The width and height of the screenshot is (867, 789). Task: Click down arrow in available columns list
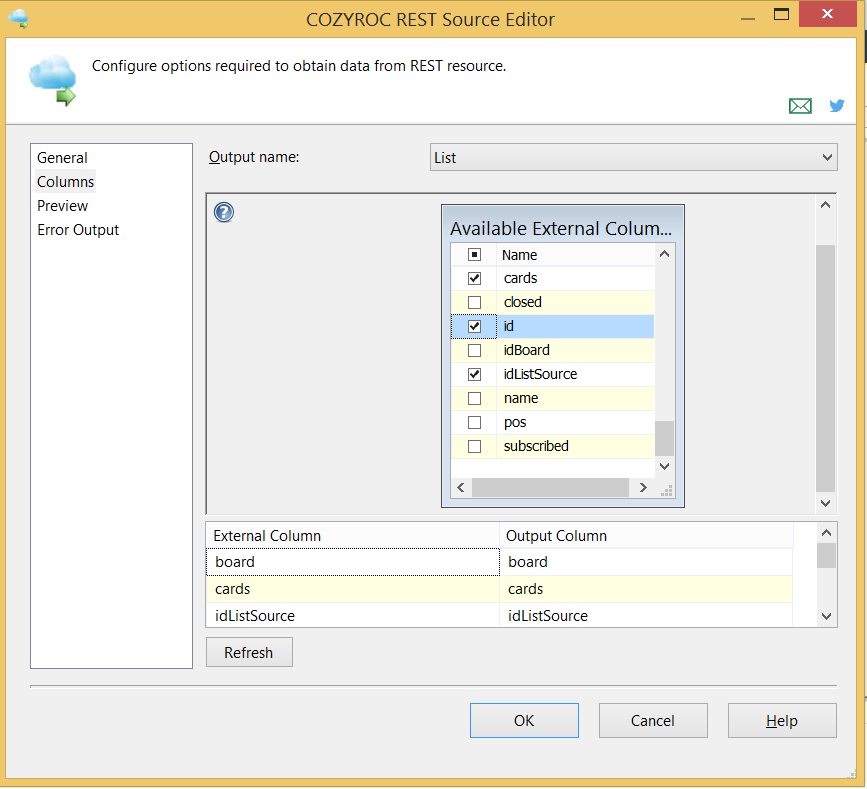(x=665, y=466)
